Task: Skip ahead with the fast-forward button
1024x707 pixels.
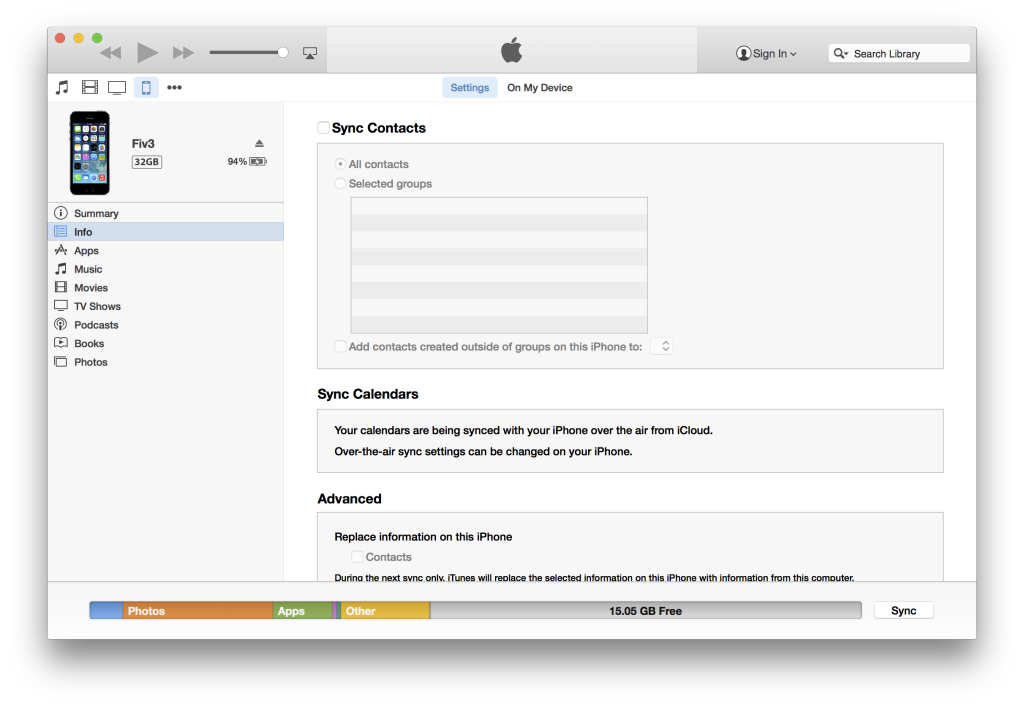Action: (x=183, y=53)
